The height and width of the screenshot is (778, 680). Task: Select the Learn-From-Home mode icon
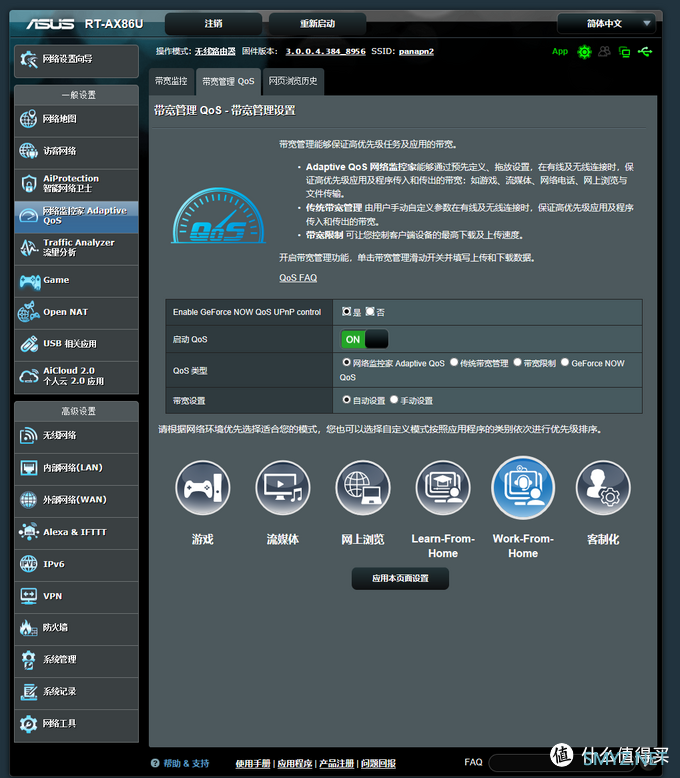click(443, 488)
